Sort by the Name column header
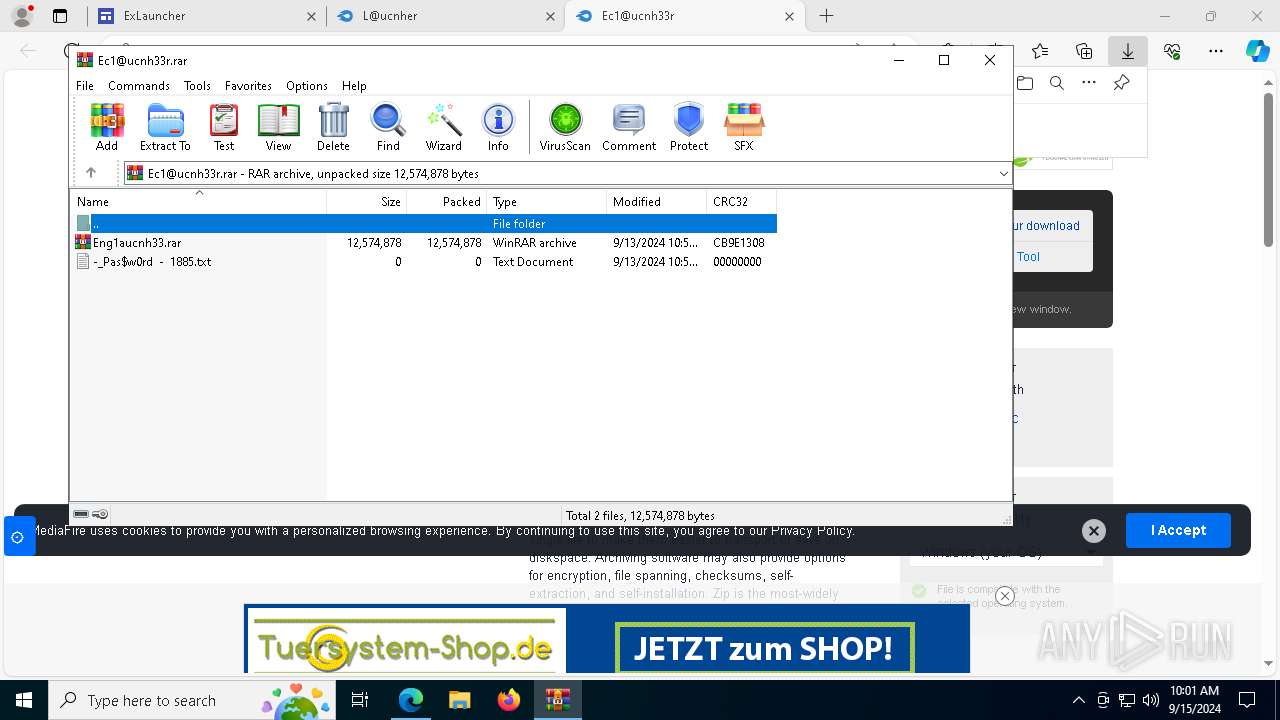Screen dimensions: 1280x720 (x=198, y=201)
